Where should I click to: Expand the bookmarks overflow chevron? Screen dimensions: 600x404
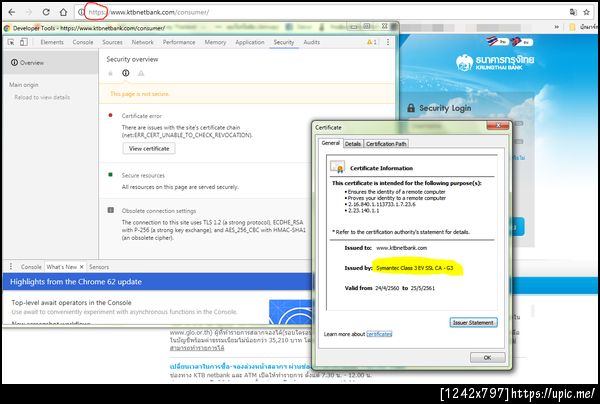coord(556,27)
